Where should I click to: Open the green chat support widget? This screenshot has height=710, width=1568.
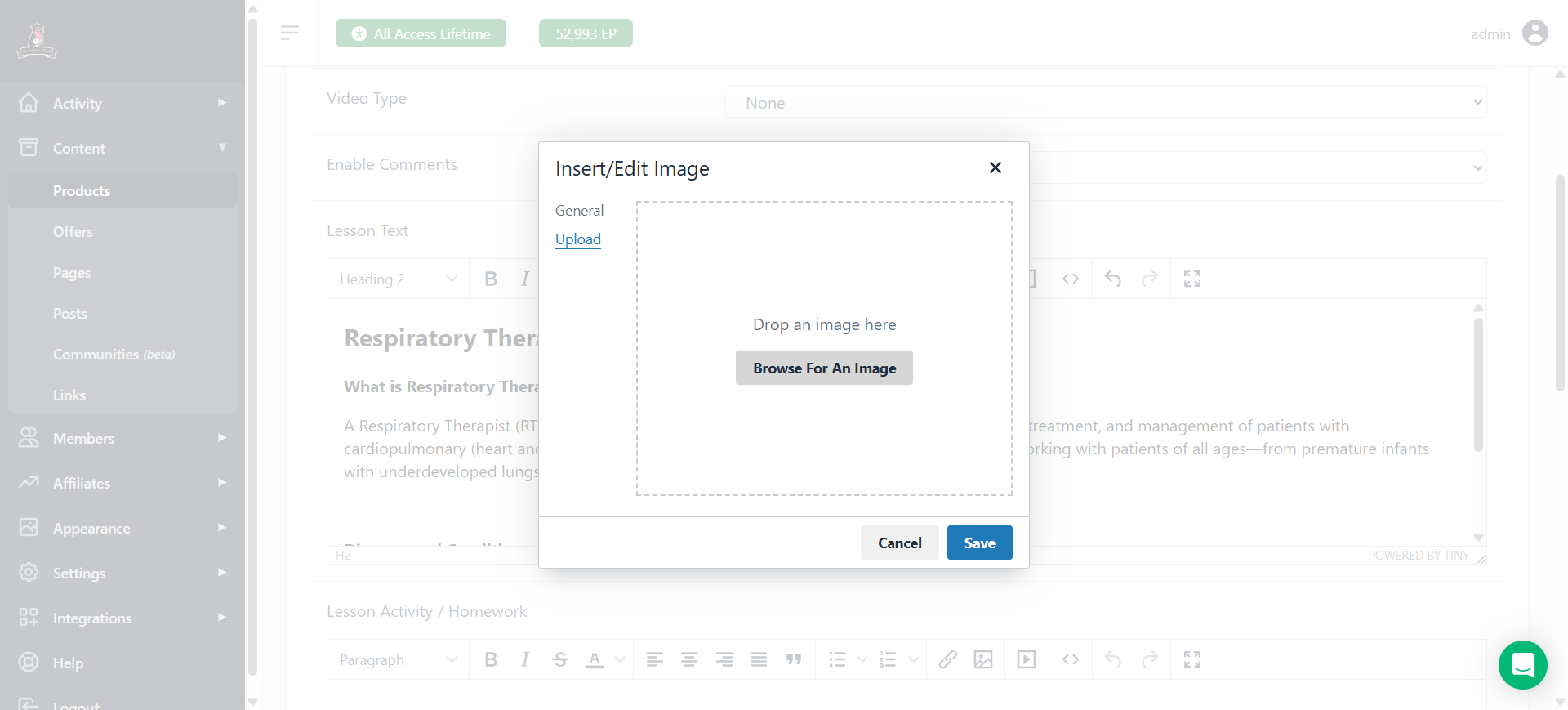point(1522,665)
